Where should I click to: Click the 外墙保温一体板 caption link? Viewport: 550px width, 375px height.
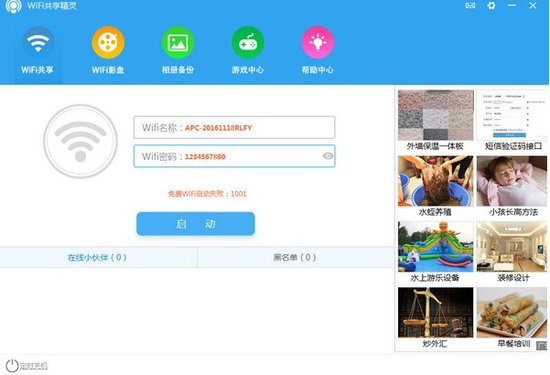435,146
